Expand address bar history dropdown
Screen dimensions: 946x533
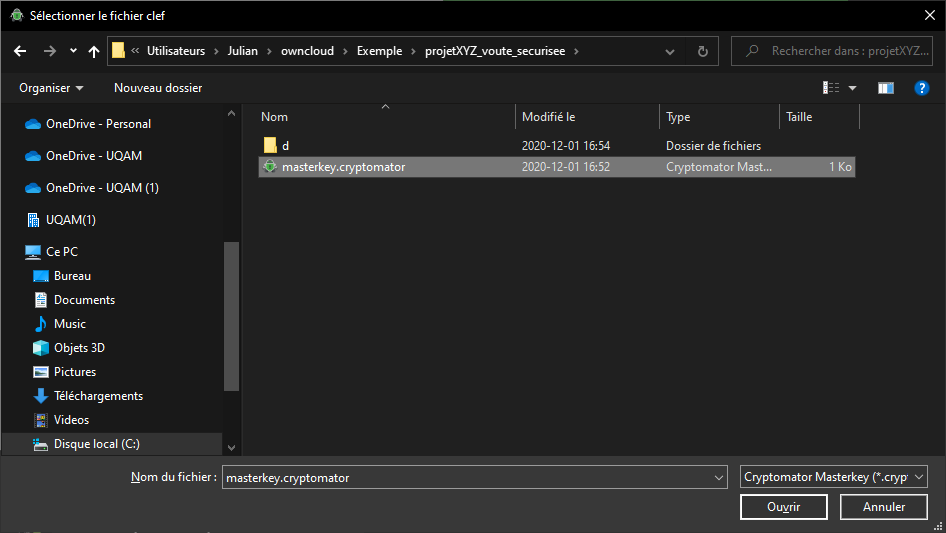click(670, 51)
